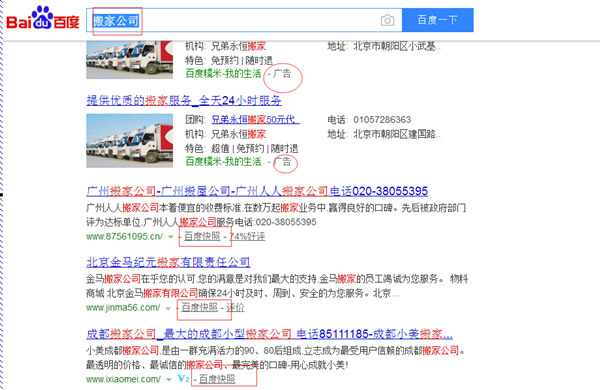
Task: Click the Baidu logo
Action: (x=43, y=18)
